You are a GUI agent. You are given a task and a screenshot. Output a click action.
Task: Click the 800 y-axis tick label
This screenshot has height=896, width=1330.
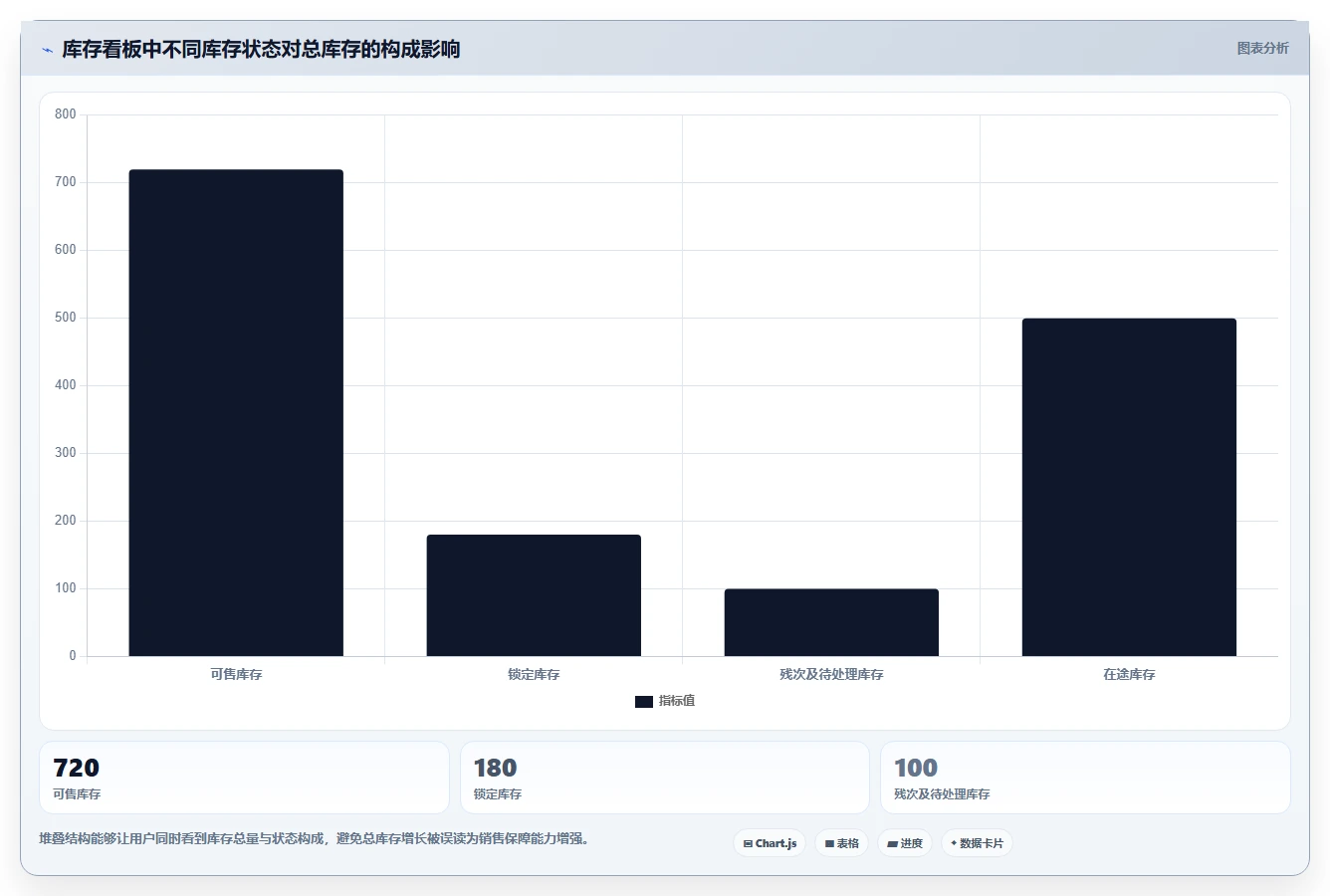coord(66,114)
